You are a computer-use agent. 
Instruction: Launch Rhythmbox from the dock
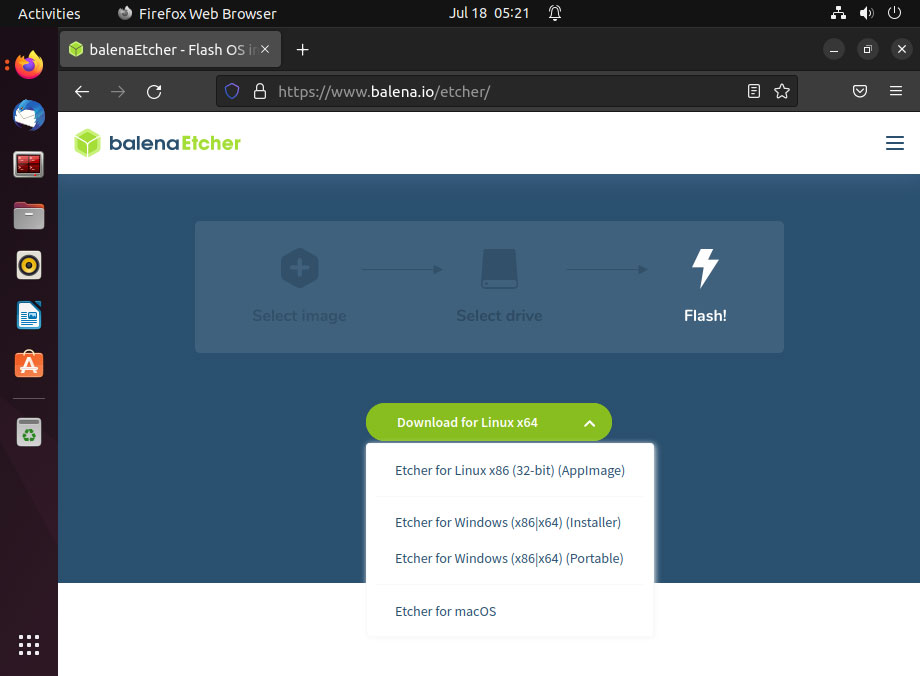pyautogui.click(x=29, y=265)
